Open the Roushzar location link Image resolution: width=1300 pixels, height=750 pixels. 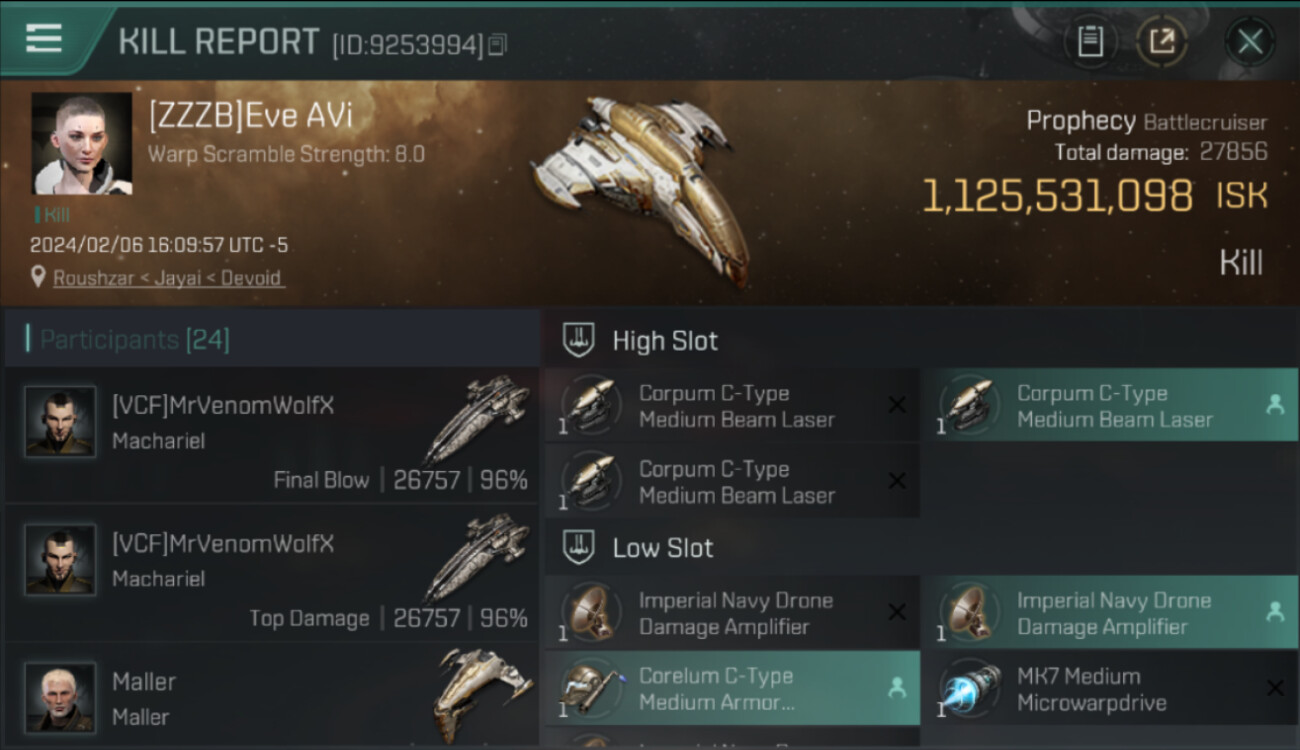[168, 278]
